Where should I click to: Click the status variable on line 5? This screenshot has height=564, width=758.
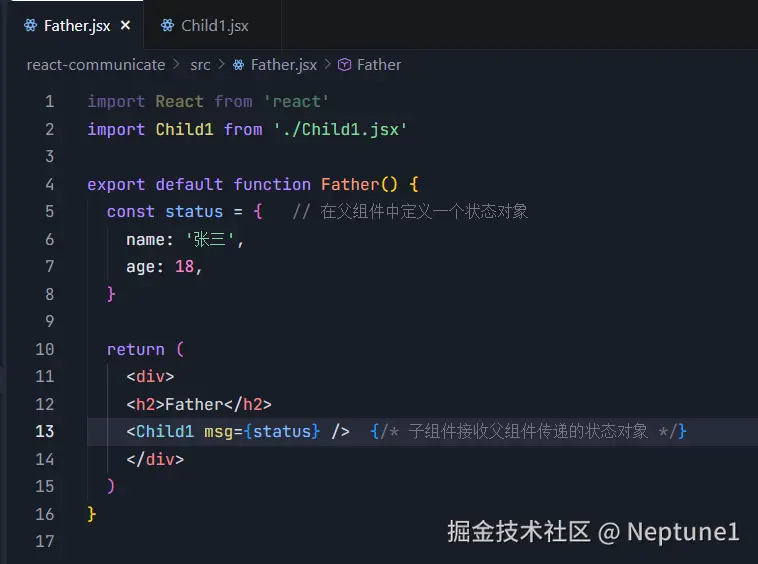point(194,211)
